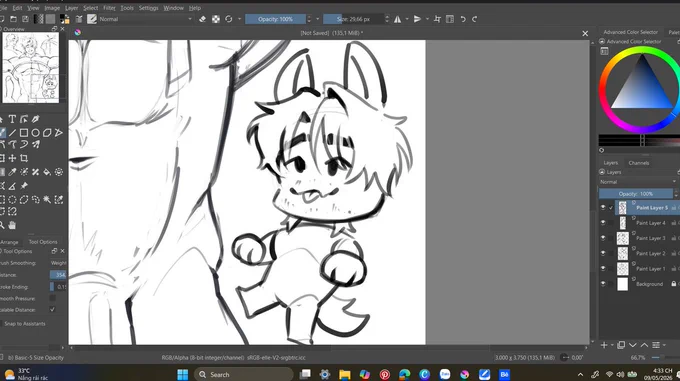Select the Rectangle tool

coord(24,133)
